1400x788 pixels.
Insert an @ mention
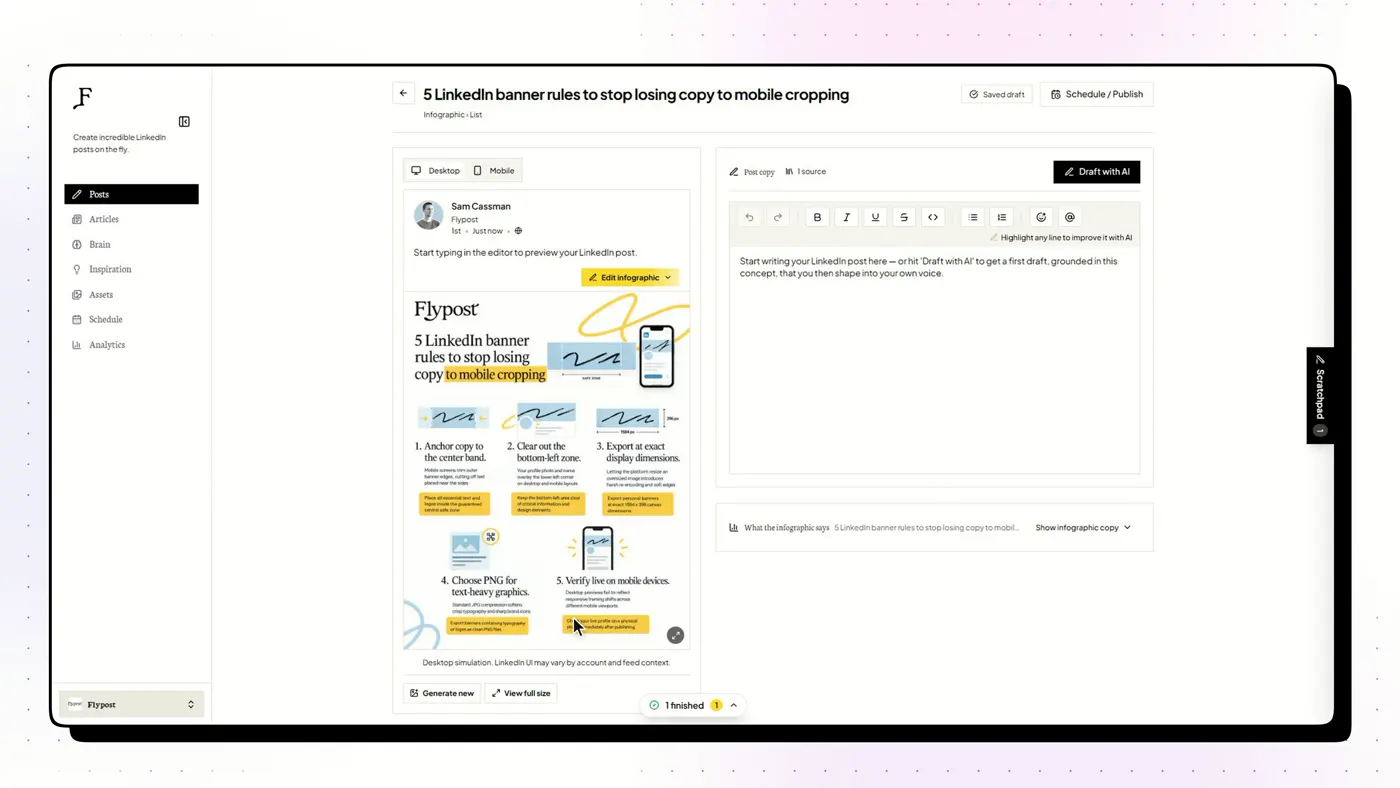tap(1070, 217)
